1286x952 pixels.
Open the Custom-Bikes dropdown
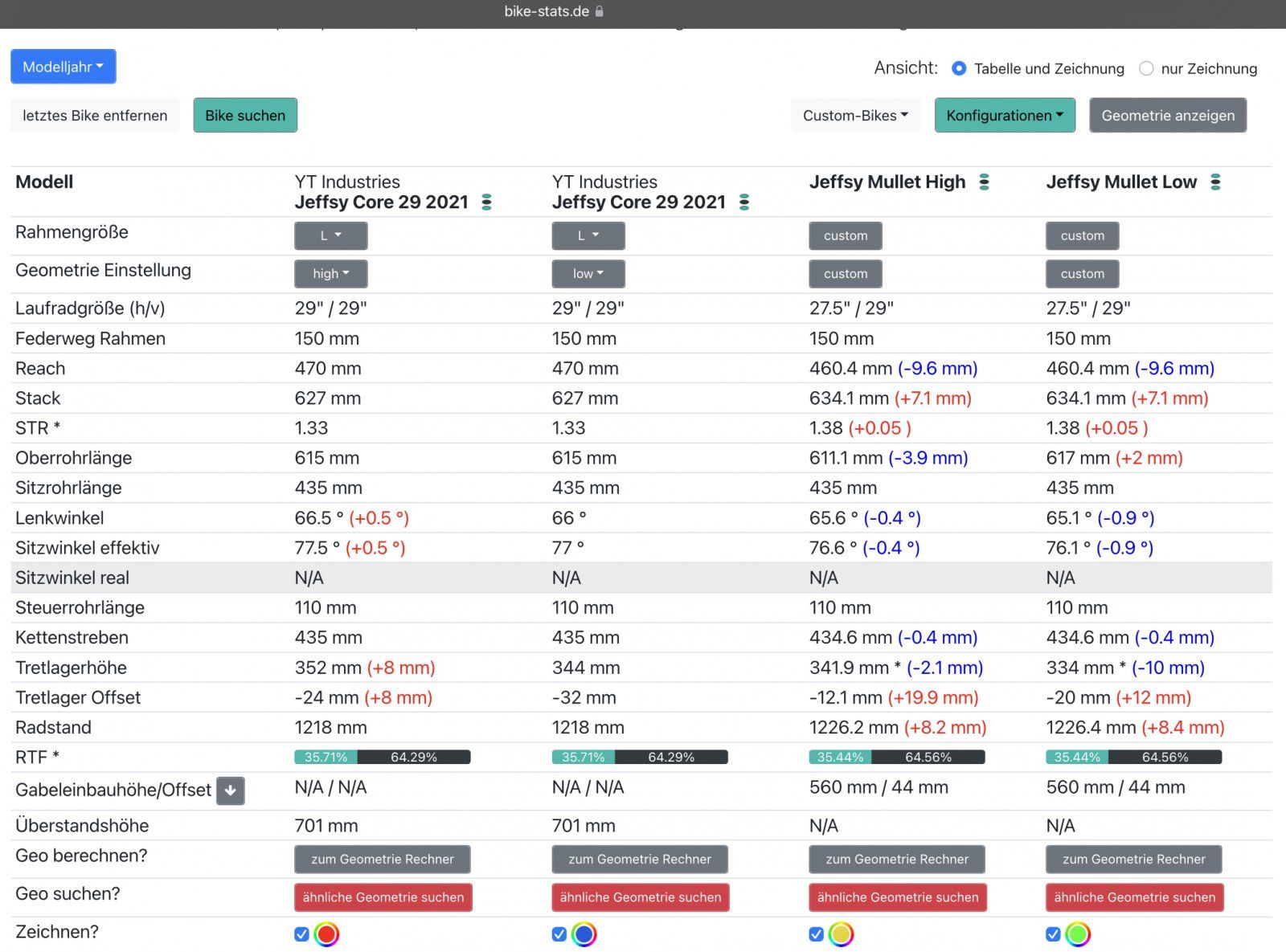coord(856,116)
